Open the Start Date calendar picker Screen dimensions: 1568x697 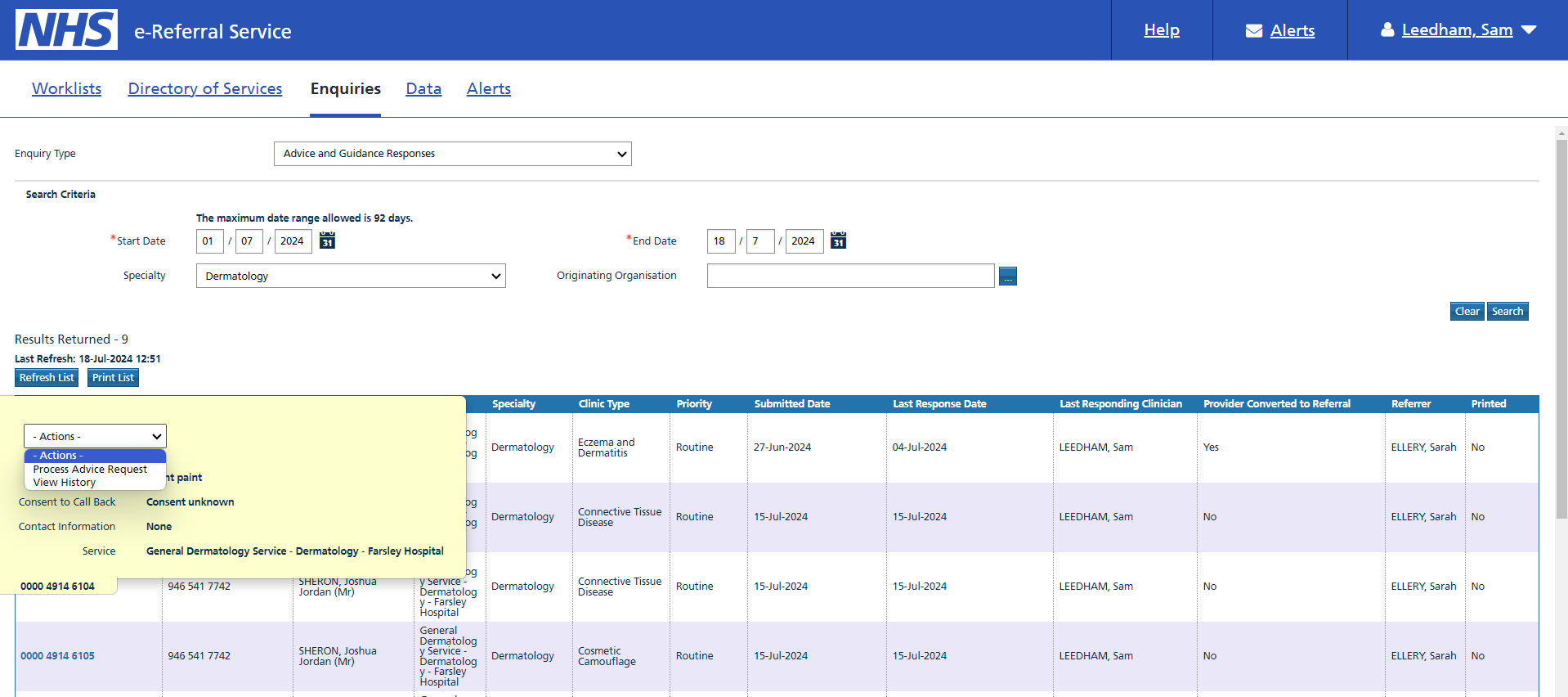[x=327, y=241]
